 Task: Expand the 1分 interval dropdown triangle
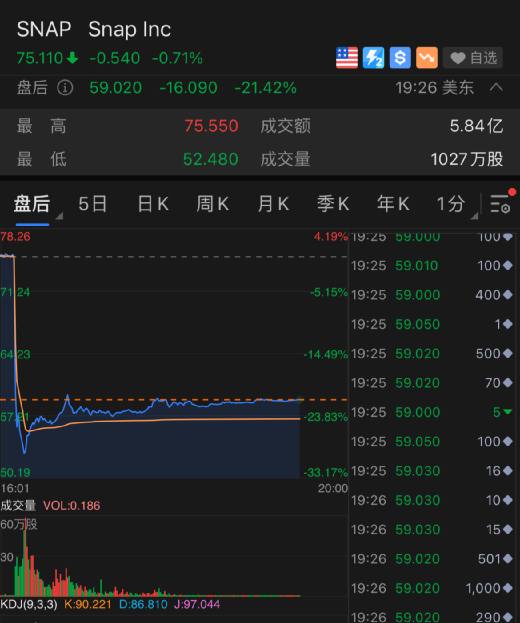[474, 216]
